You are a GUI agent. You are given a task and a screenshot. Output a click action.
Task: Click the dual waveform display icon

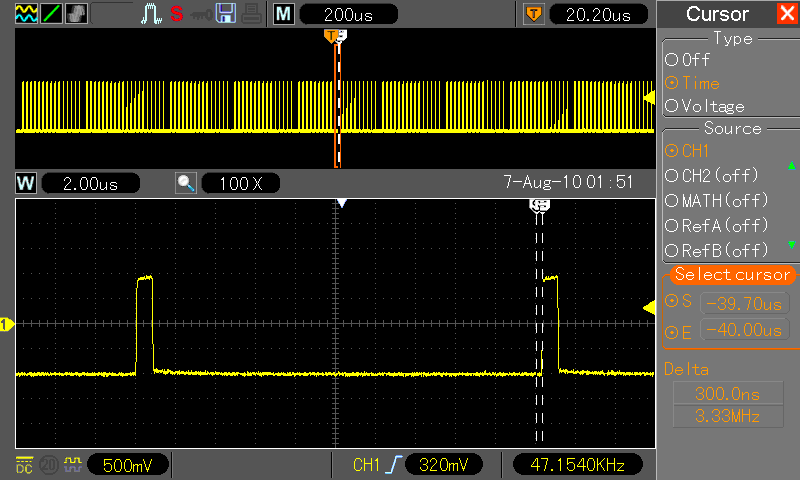click(27, 14)
